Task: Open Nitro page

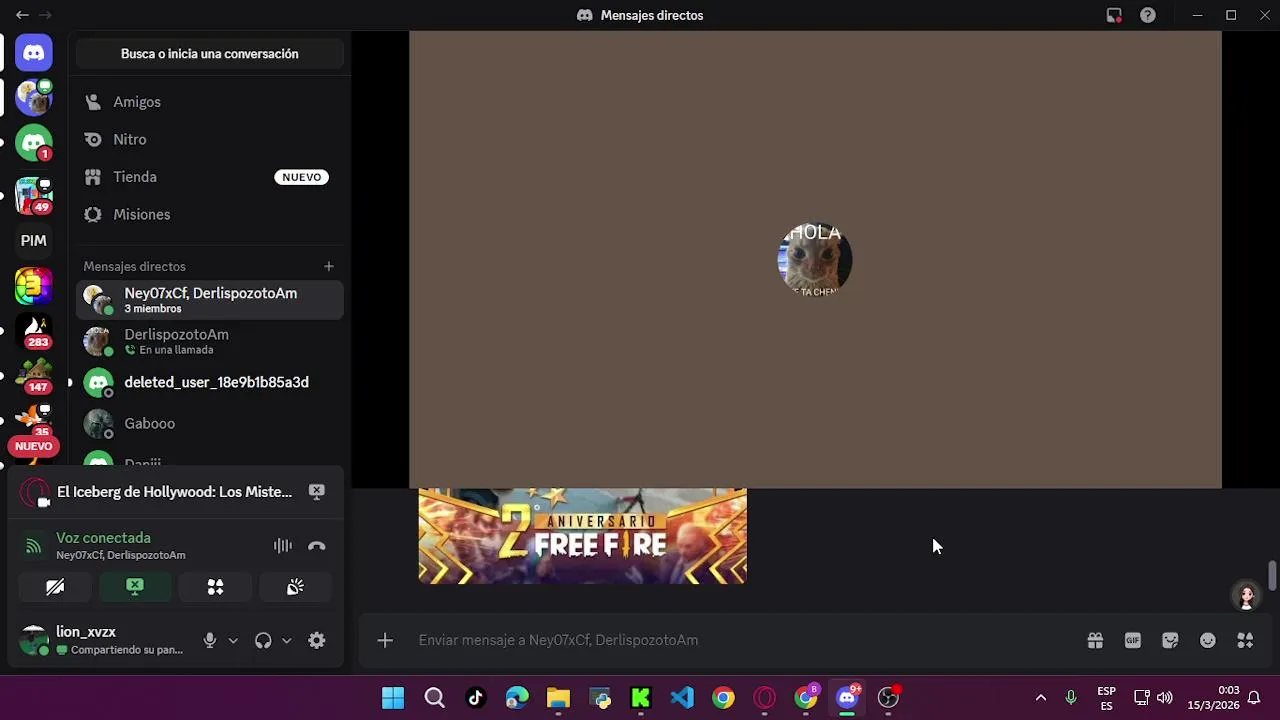Action: tap(210, 139)
